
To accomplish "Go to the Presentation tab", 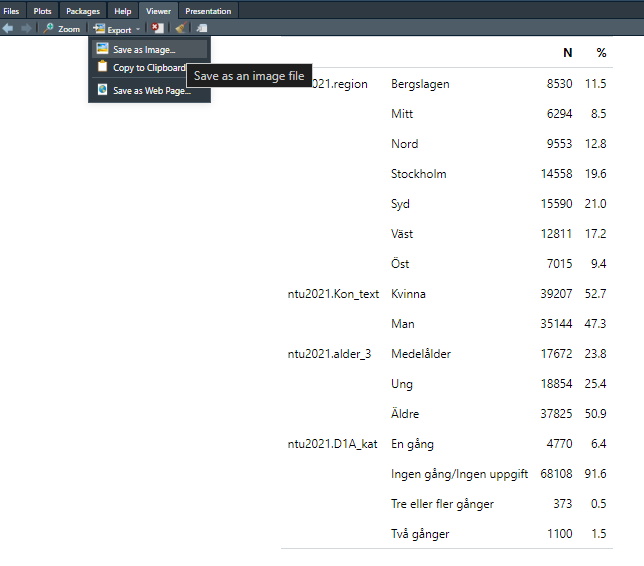I will click(208, 11).
